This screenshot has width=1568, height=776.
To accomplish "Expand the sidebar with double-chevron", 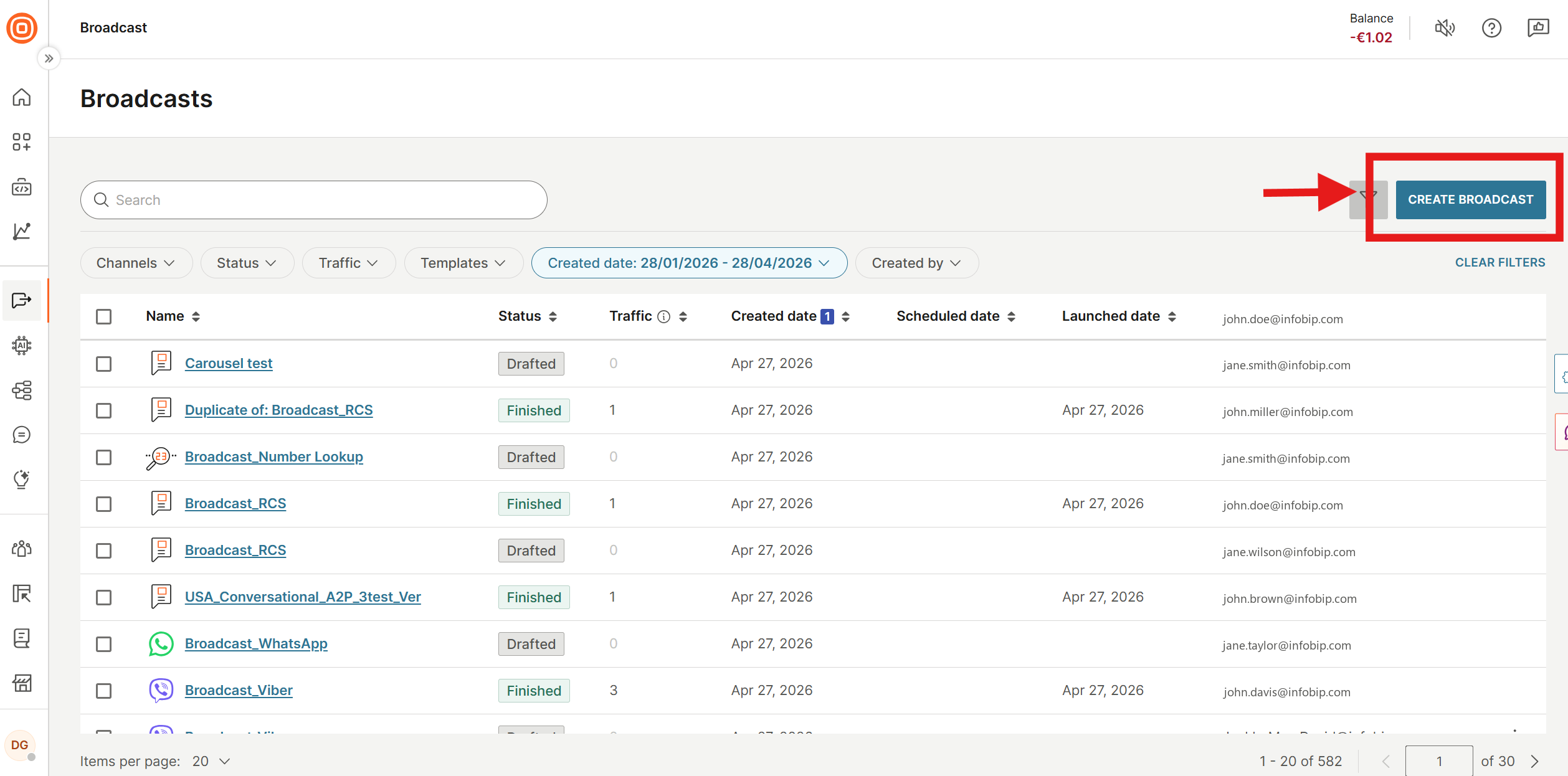I will [x=49, y=59].
